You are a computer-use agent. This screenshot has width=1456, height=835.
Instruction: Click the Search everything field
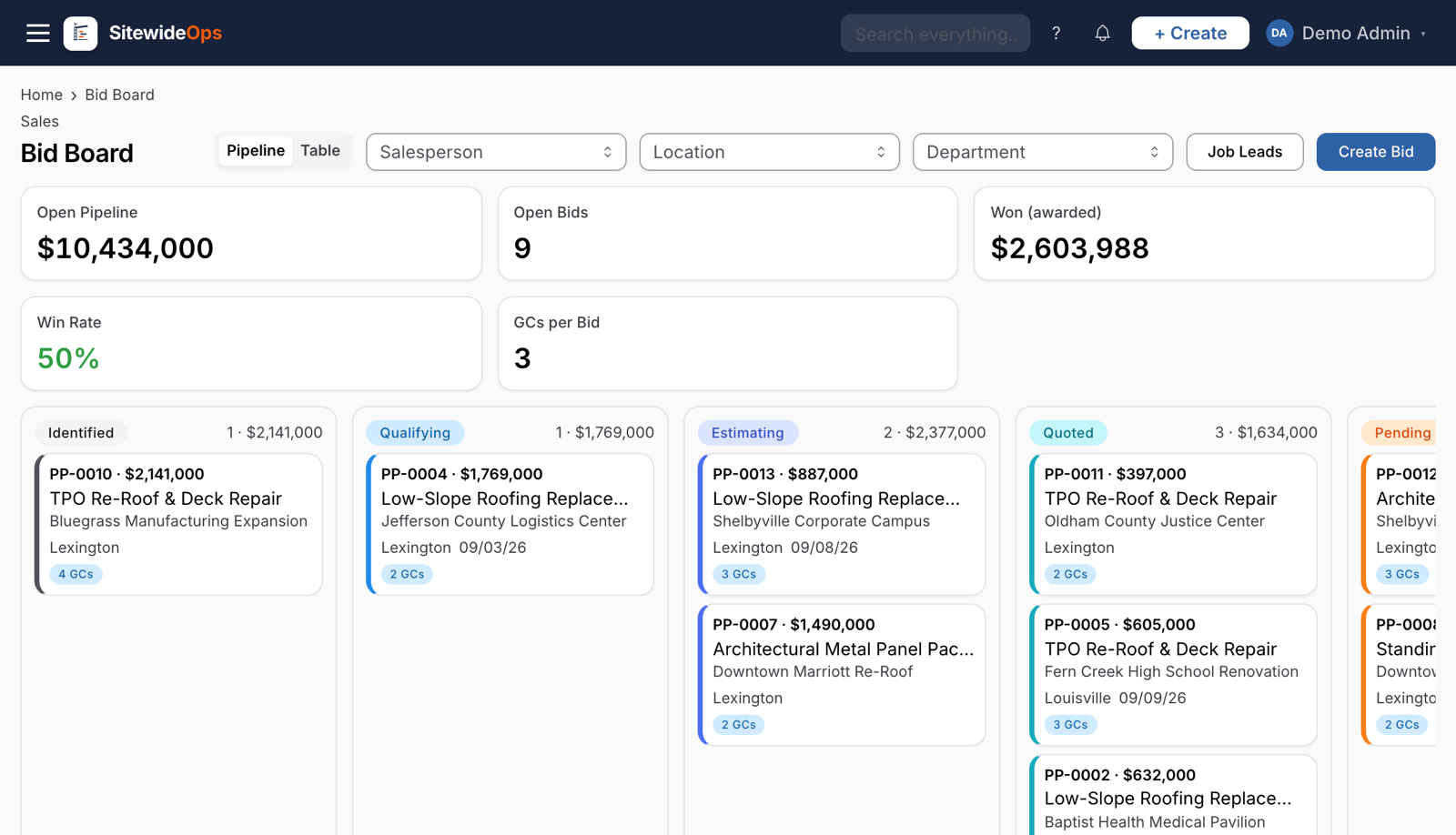pyautogui.click(x=935, y=33)
